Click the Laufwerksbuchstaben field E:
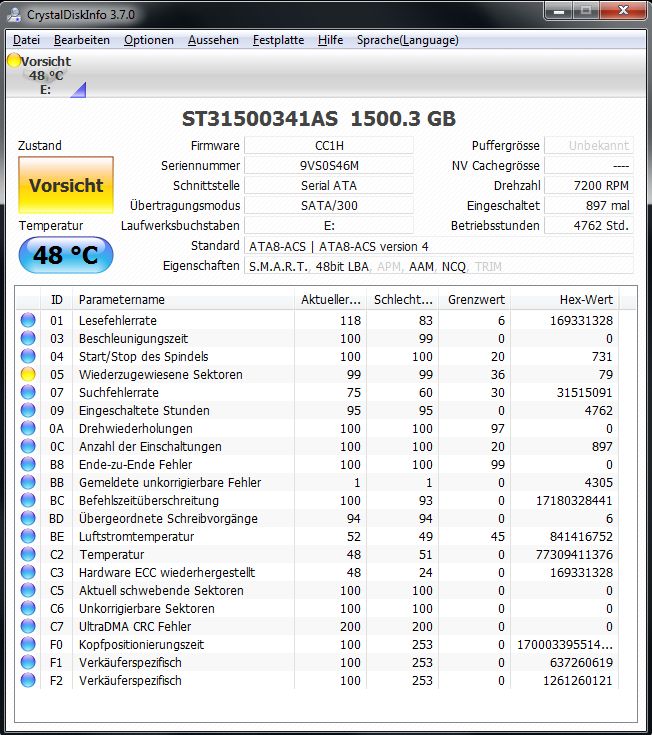The image size is (652, 735). click(329, 225)
